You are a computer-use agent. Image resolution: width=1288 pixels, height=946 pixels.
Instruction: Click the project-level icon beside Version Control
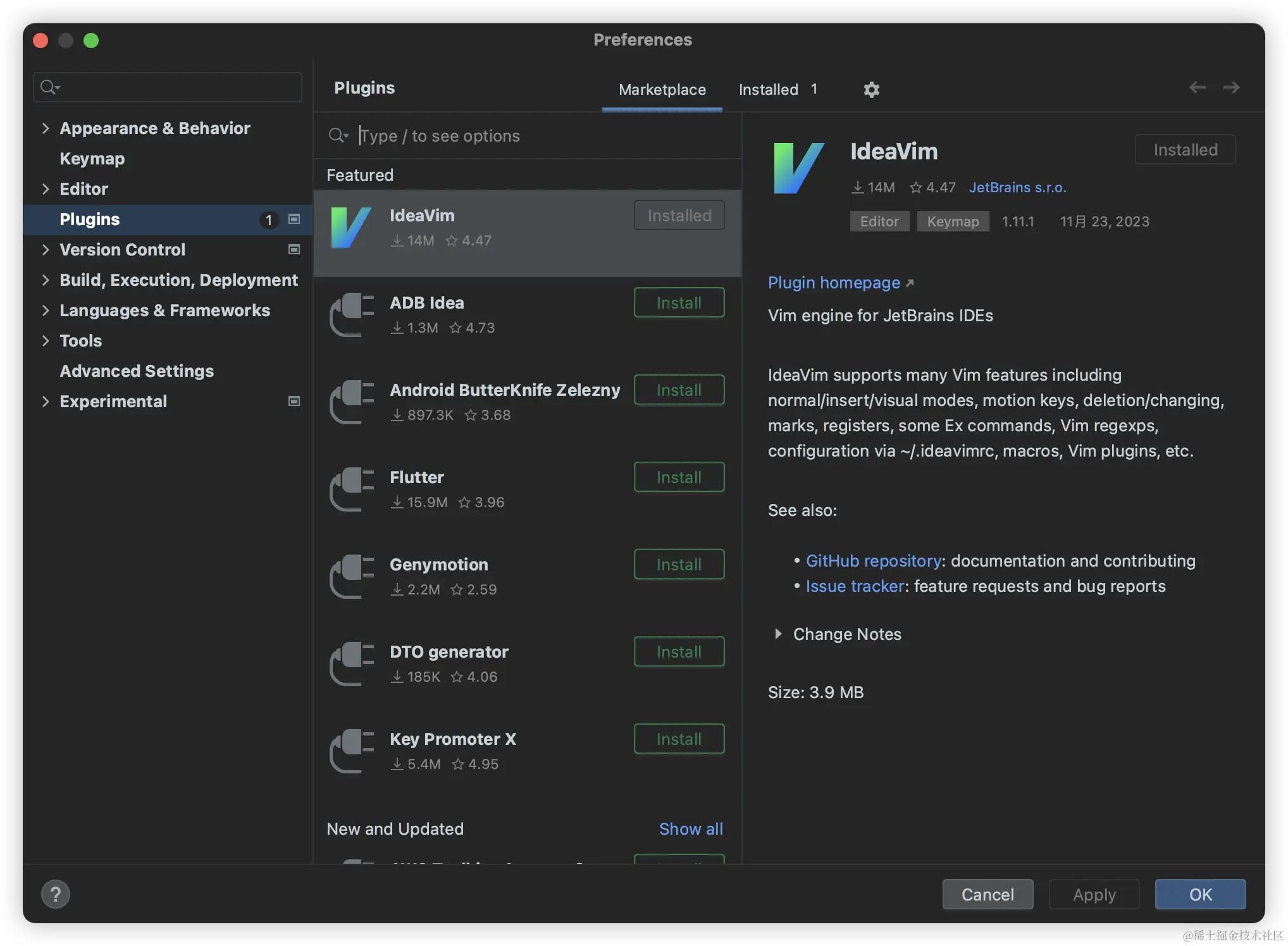[x=294, y=250]
